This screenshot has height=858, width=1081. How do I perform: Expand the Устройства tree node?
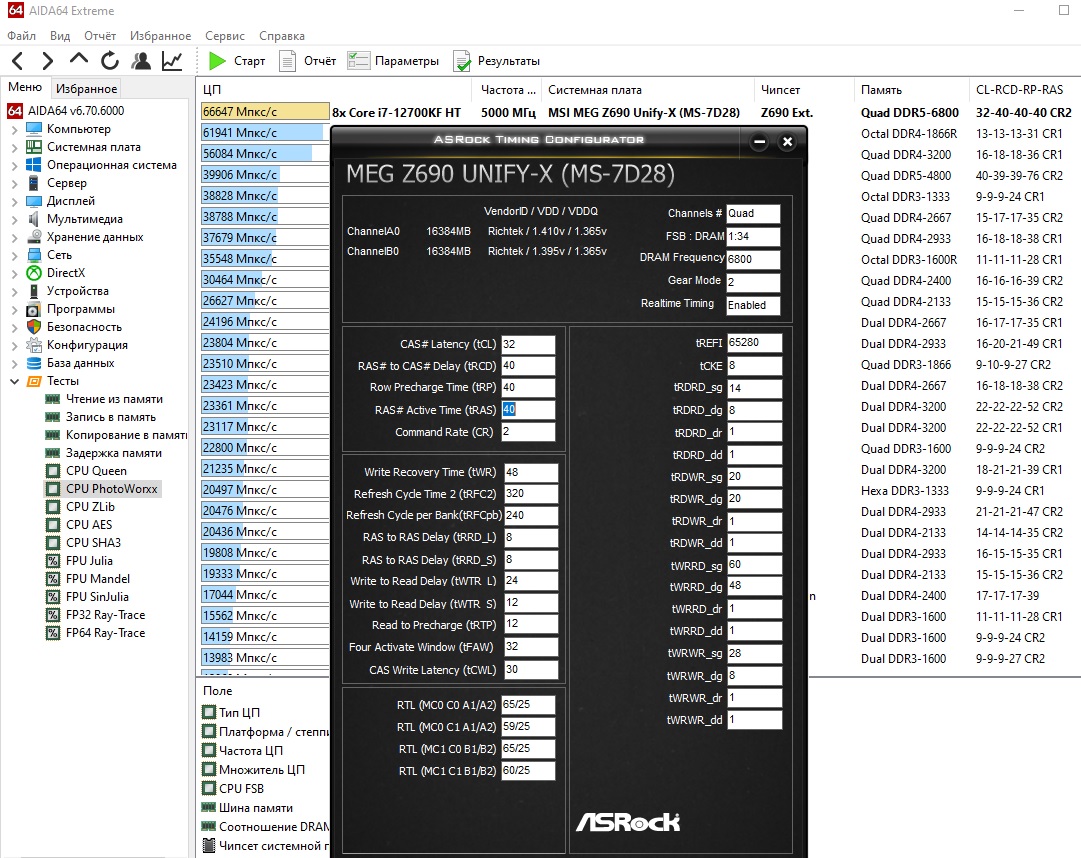(14, 291)
